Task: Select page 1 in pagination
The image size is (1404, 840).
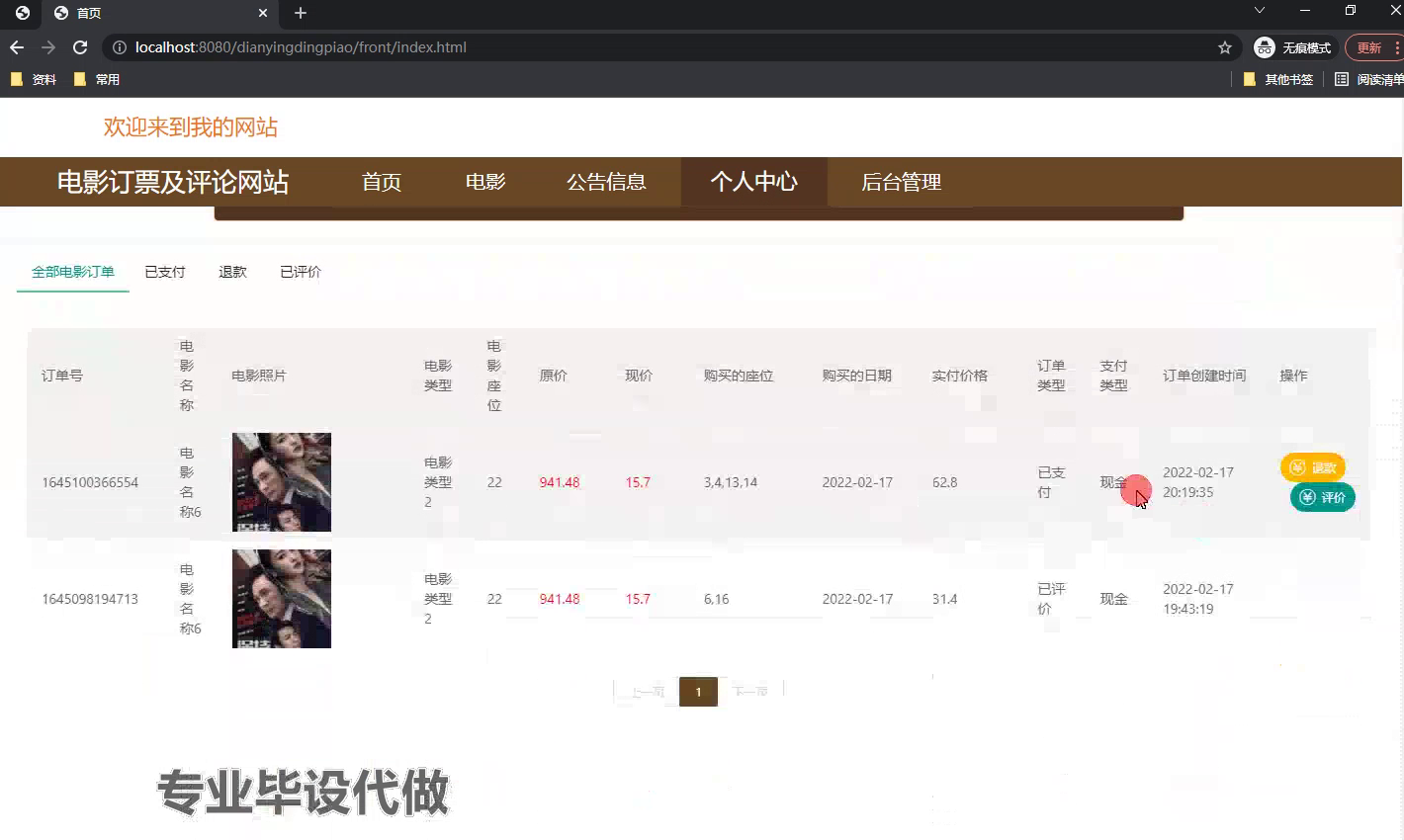Action: coord(698,692)
